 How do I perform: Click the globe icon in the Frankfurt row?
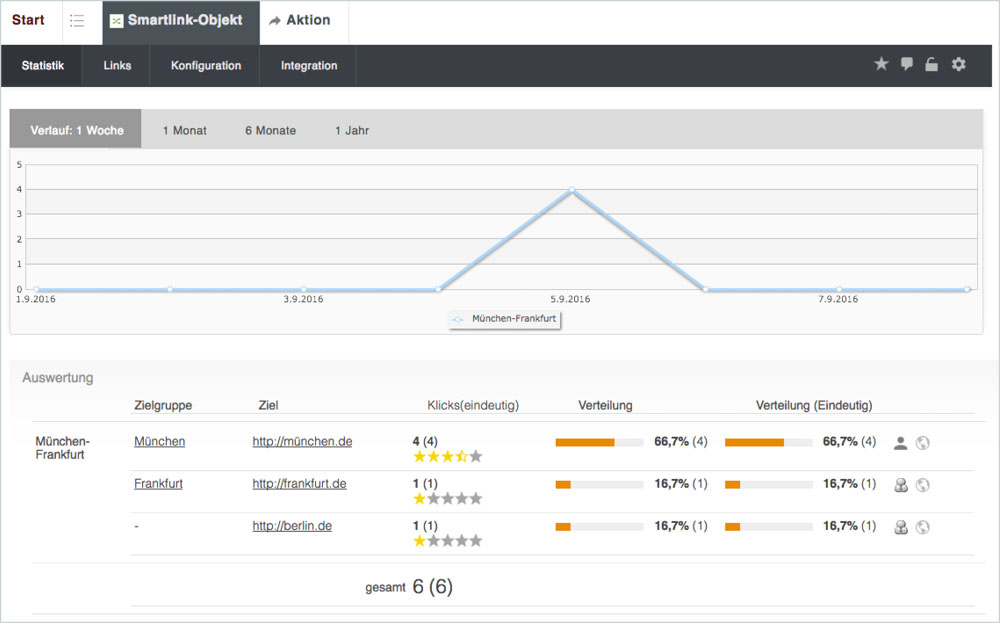click(922, 485)
